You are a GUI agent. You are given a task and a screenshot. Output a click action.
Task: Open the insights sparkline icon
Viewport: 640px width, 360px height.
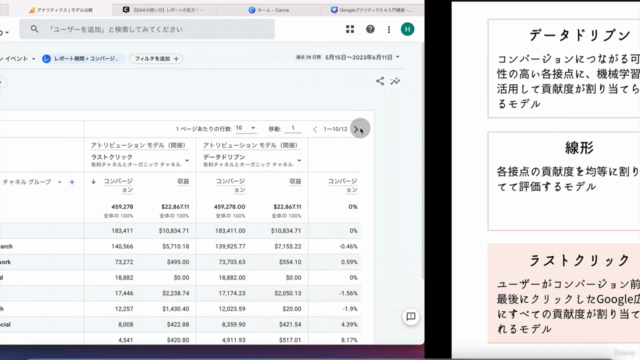pos(395,81)
